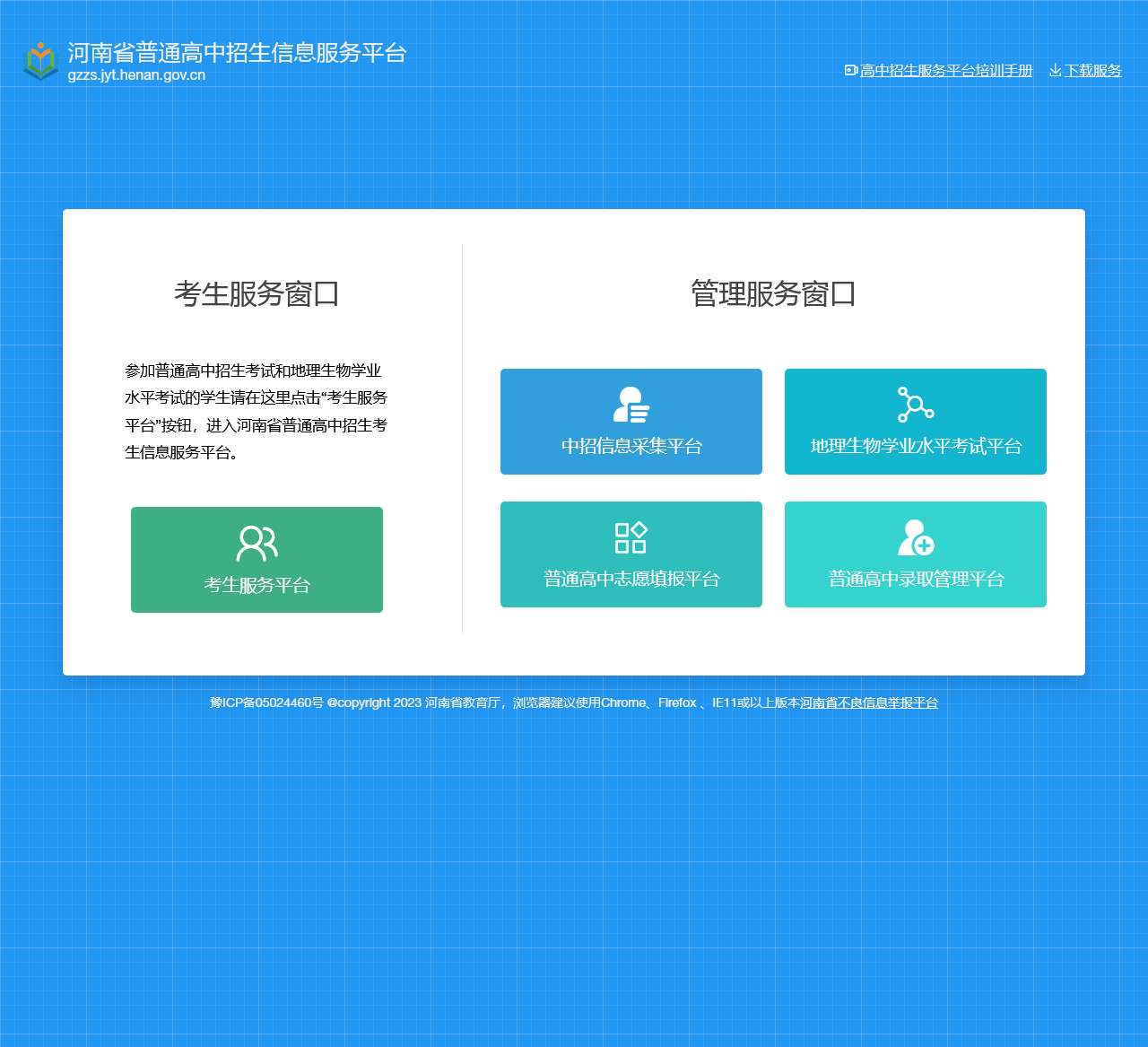Click the ID card icon on 中招信息采集平台
Screen dimensions: 1148x1047
point(631,403)
